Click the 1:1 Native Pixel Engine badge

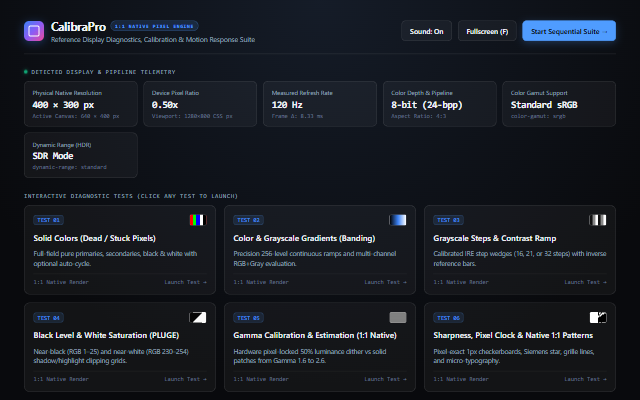tap(154, 26)
